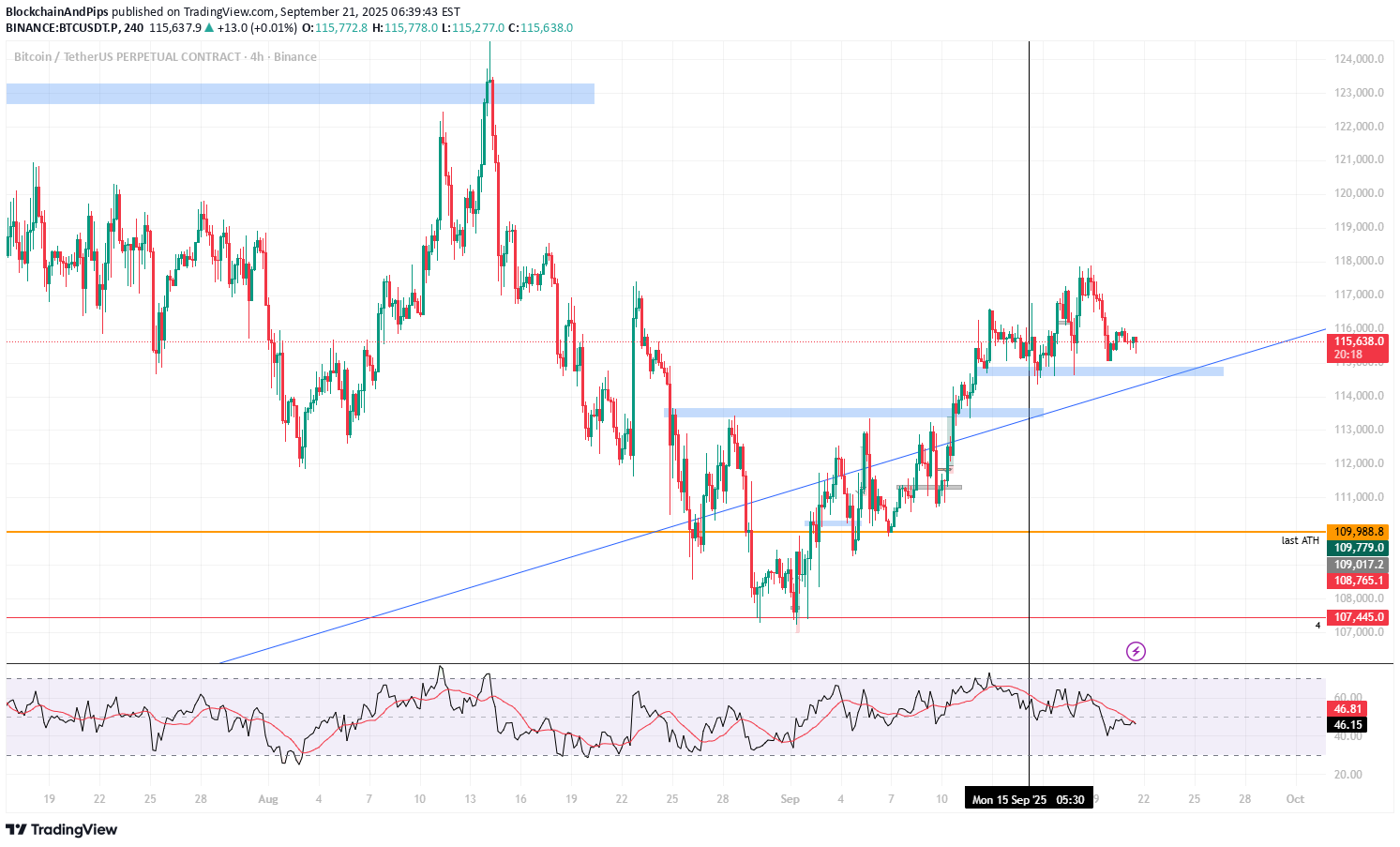
Task: Click the TradingView logo in bottom corner
Action: tap(62, 829)
